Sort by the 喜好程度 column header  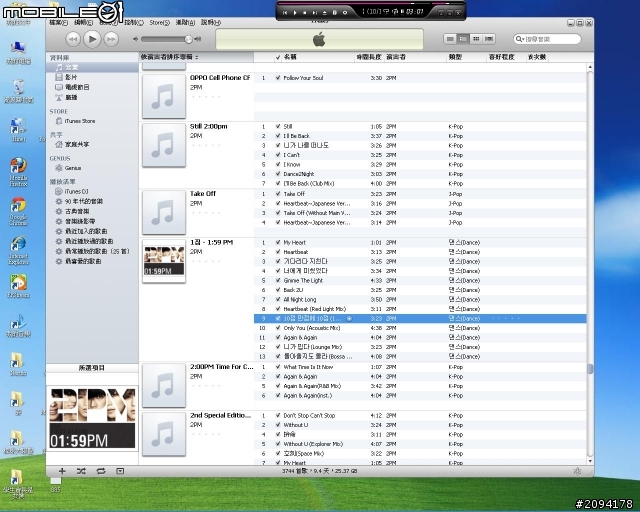[x=506, y=57]
